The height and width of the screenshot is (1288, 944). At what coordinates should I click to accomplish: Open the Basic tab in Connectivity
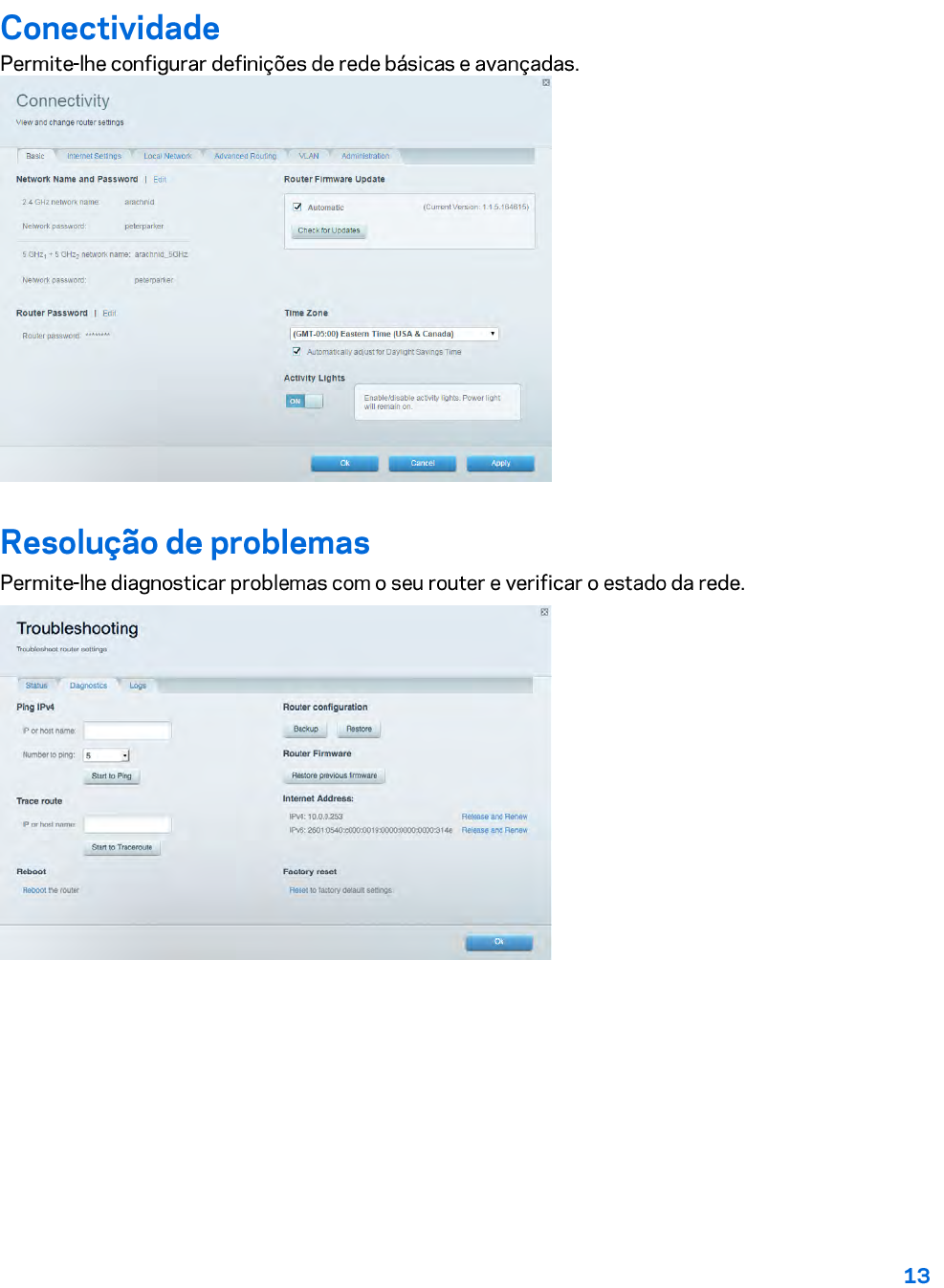point(35,156)
